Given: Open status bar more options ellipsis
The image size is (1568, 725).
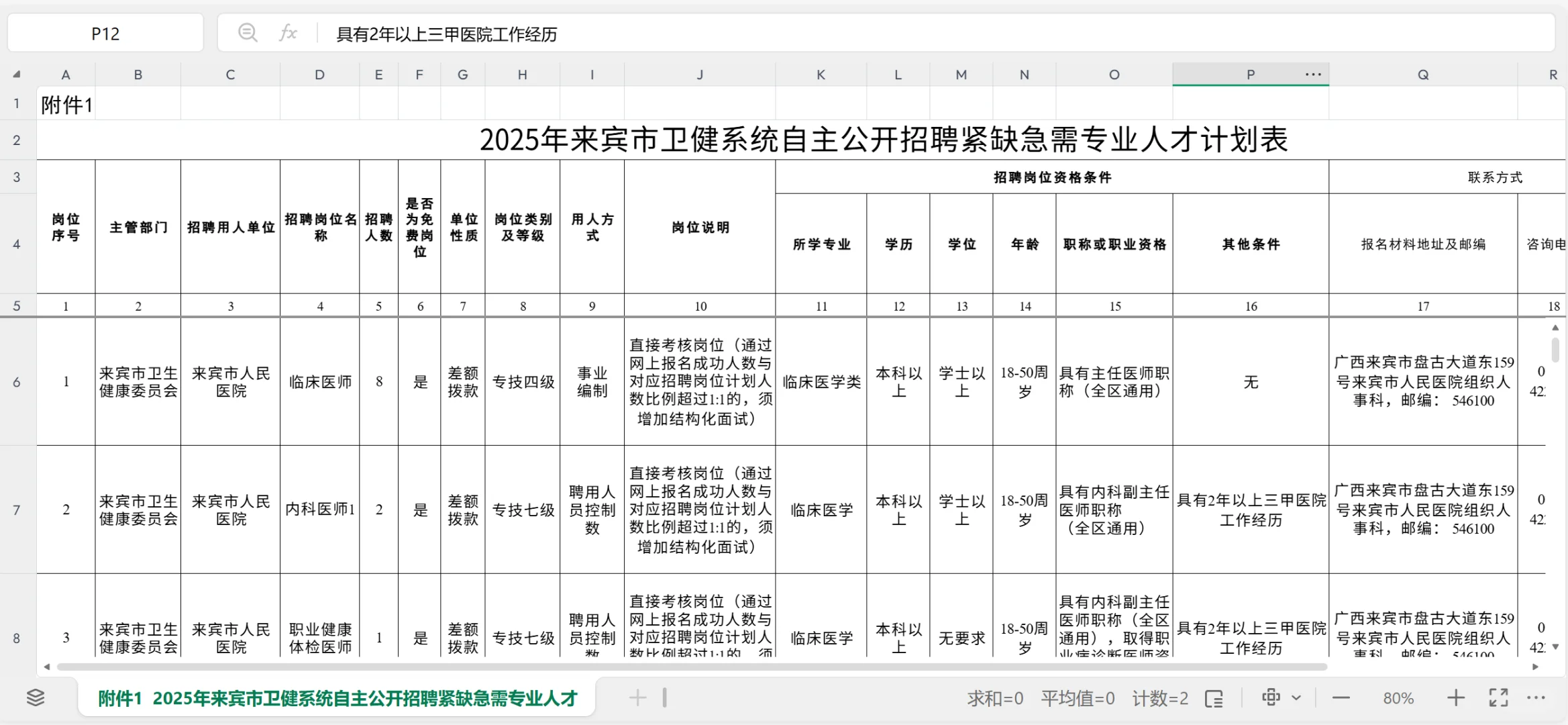Looking at the screenshot, I should [x=1536, y=698].
